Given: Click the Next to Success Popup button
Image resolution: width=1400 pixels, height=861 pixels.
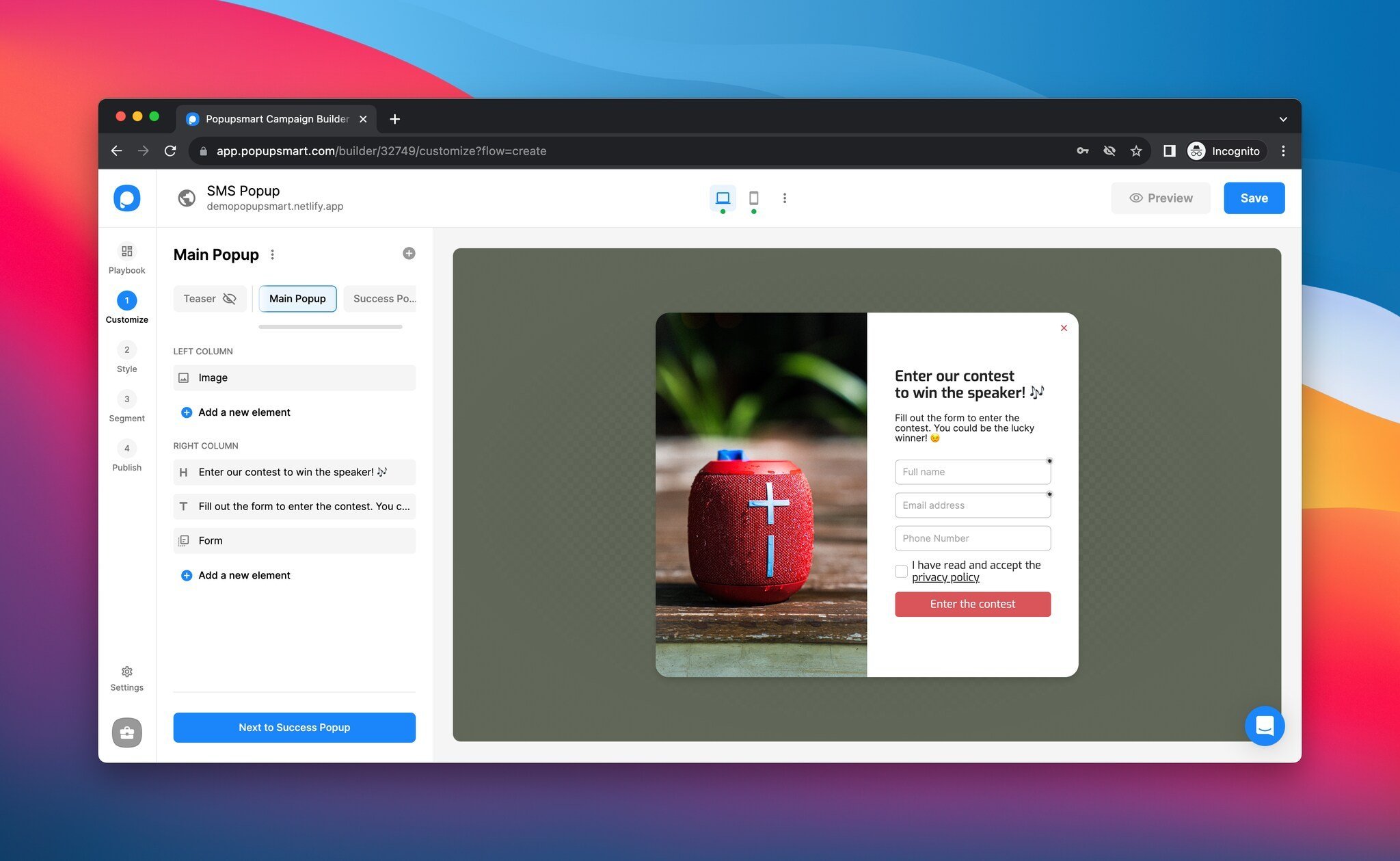Looking at the screenshot, I should [x=294, y=727].
